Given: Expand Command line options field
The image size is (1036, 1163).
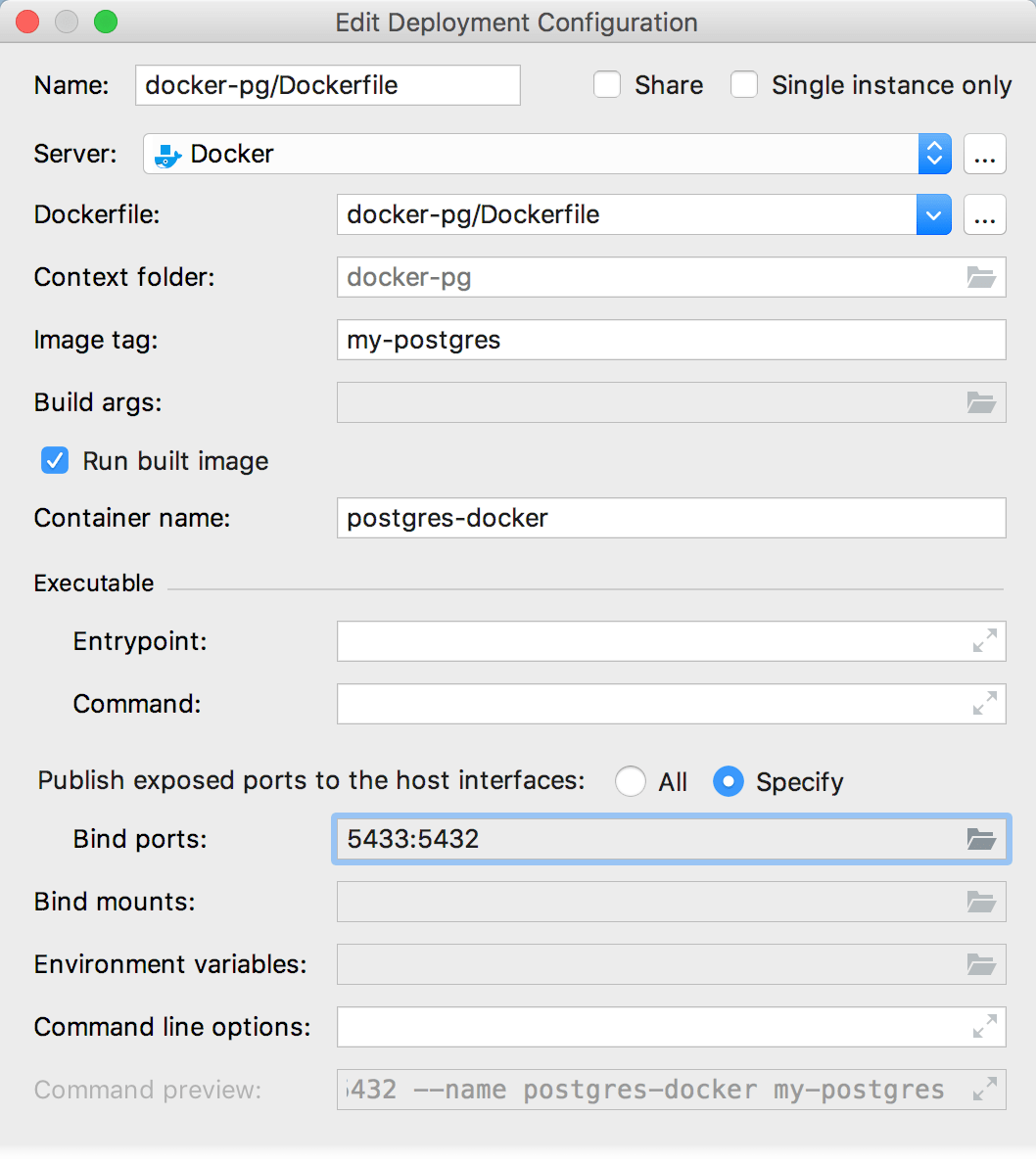Looking at the screenshot, I should [x=985, y=1027].
